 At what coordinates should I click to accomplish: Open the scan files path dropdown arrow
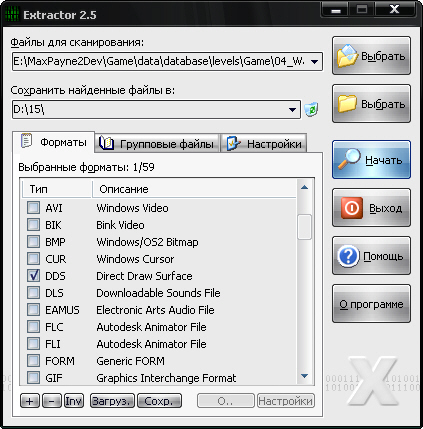(314, 61)
